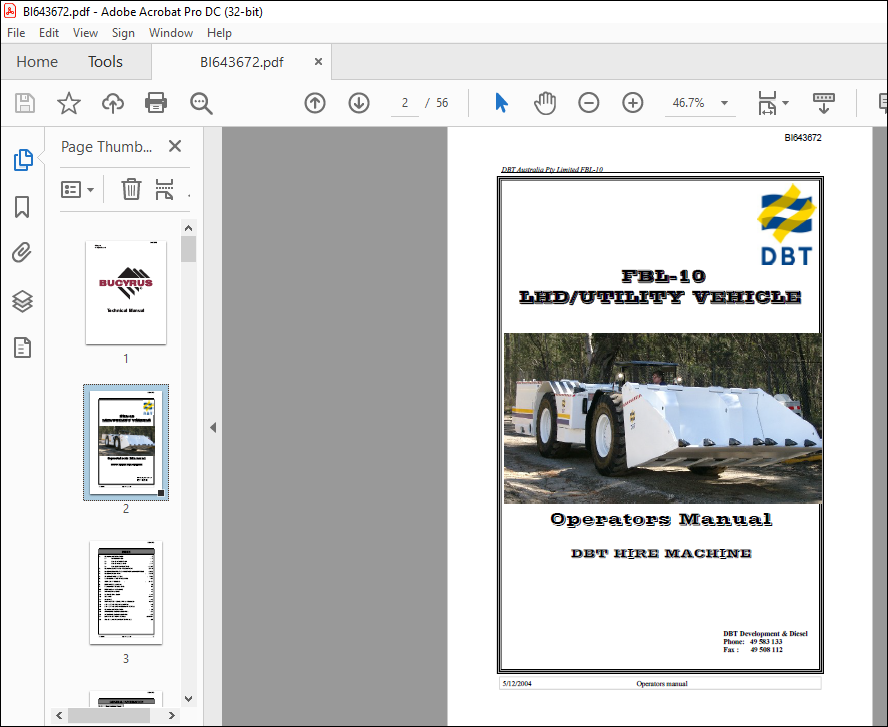Click the comment tool icon at toolbar edge
Image resolution: width=888 pixels, height=727 pixels.
coord(883,103)
